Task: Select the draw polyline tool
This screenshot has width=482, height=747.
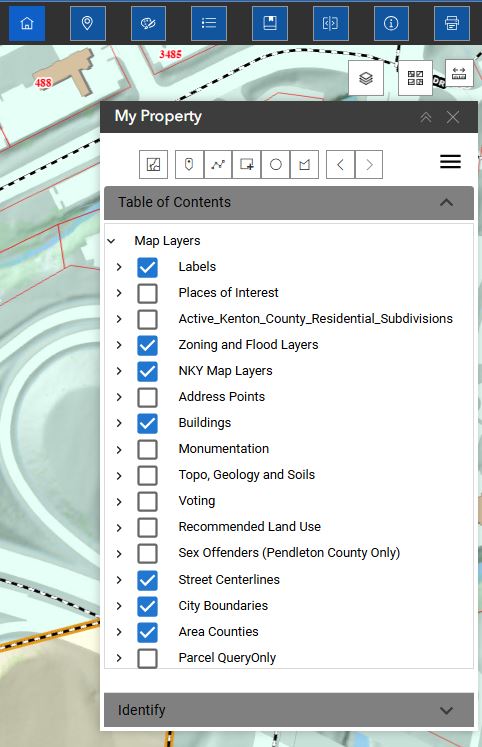Action: pyautogui.click(x=218, y=165)
